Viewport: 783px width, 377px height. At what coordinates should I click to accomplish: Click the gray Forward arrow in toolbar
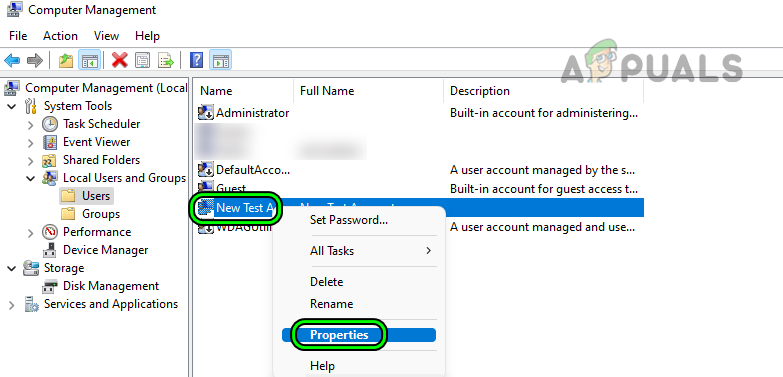coord(34,61)
